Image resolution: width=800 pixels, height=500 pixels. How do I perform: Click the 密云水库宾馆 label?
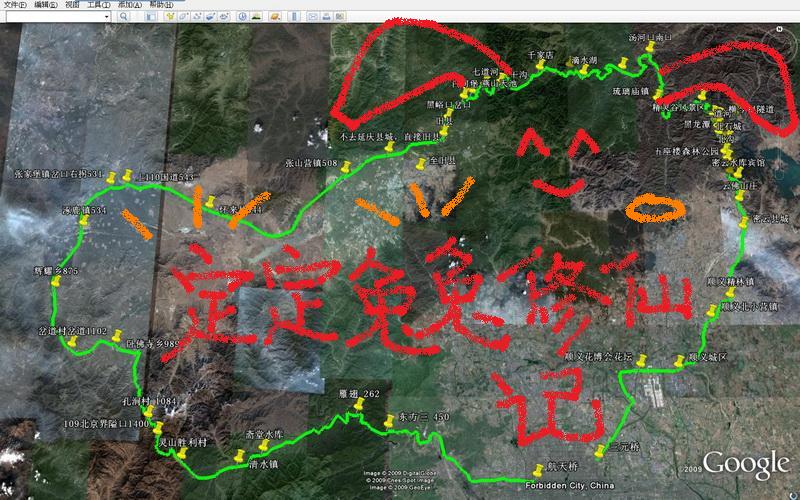coord(739,163)
